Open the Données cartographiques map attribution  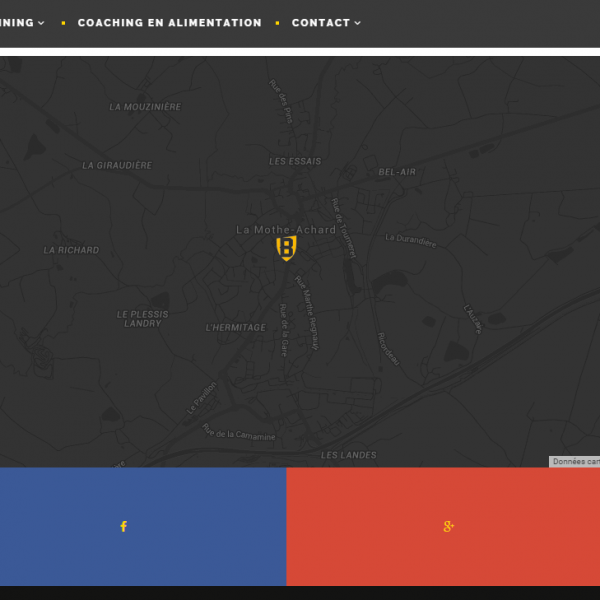click(x=575, y=462)
